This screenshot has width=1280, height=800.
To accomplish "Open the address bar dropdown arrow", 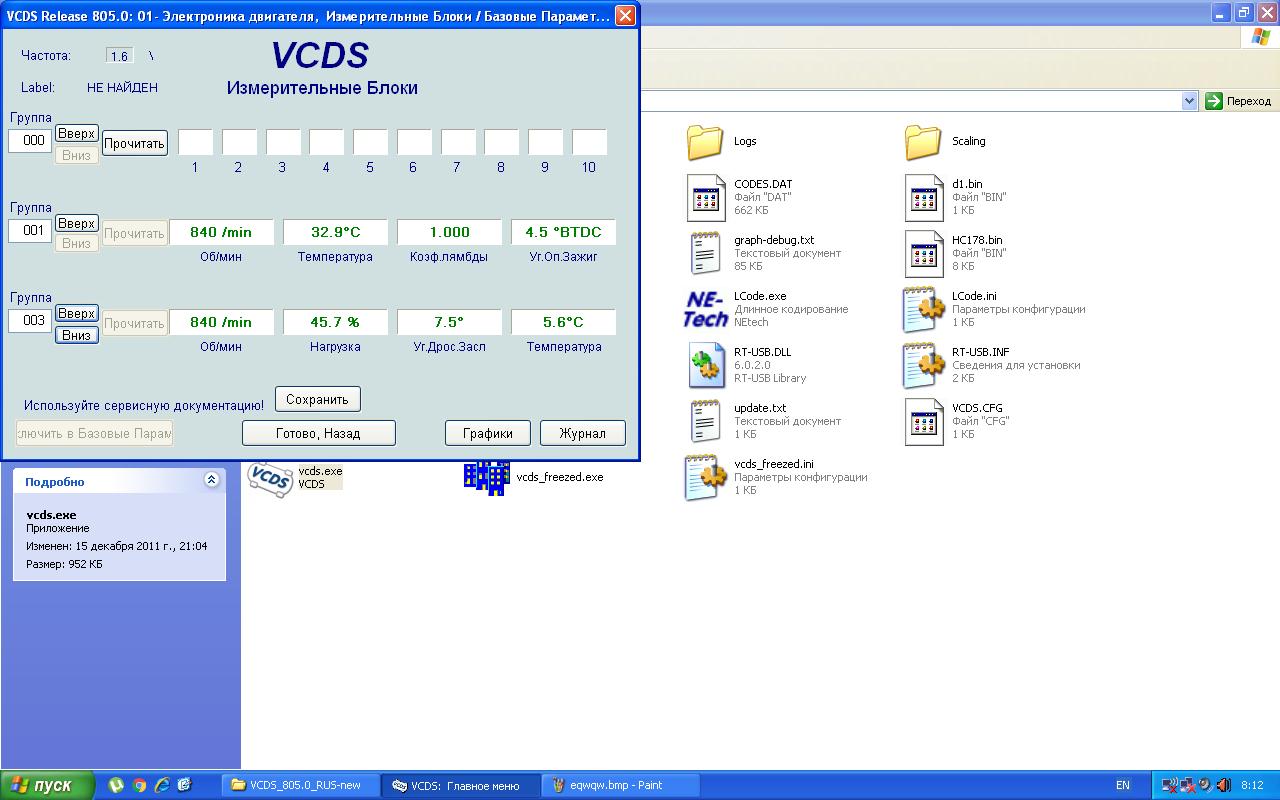I will pyautogui.click(x=1189, y=101).
